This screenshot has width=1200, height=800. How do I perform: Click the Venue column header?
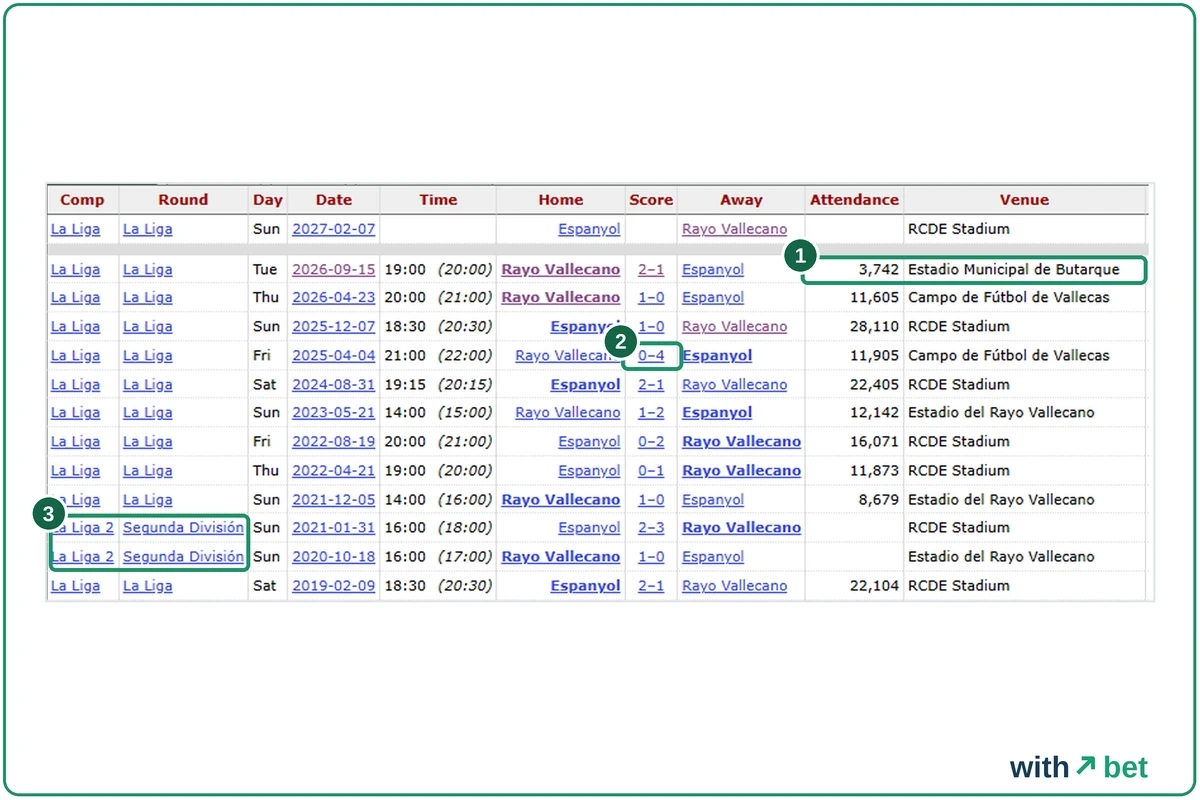pyautogui.click(x=1025, y=200)
